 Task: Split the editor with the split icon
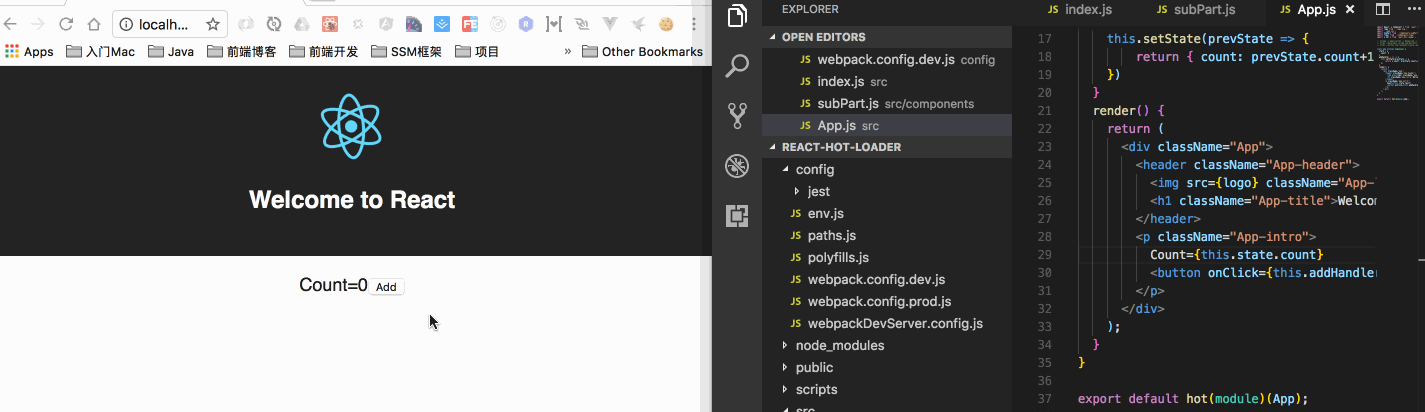coord(1382,9)
